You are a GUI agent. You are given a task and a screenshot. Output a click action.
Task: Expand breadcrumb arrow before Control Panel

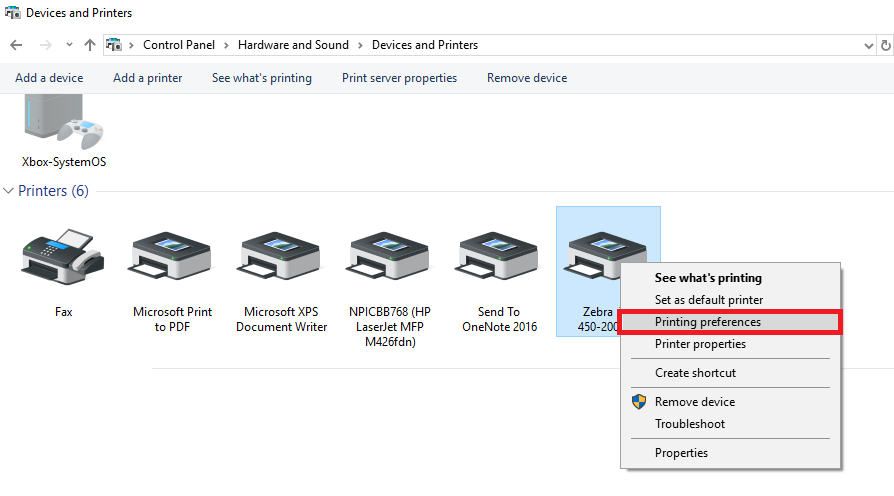point(131,45)
